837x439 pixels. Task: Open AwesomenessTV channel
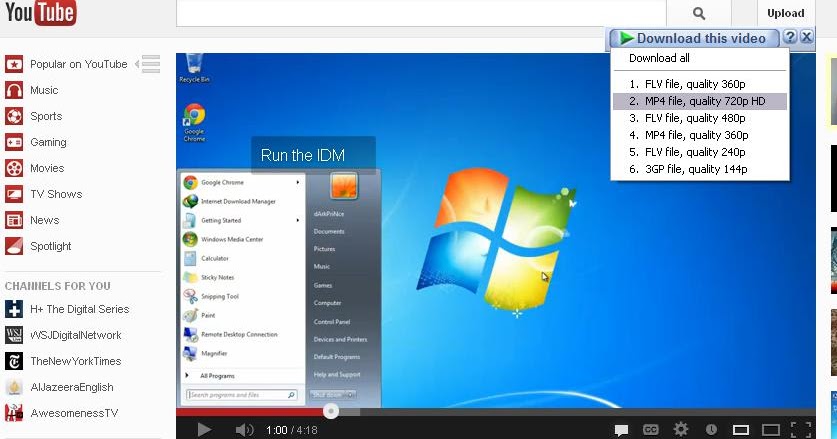pos(74,413)
